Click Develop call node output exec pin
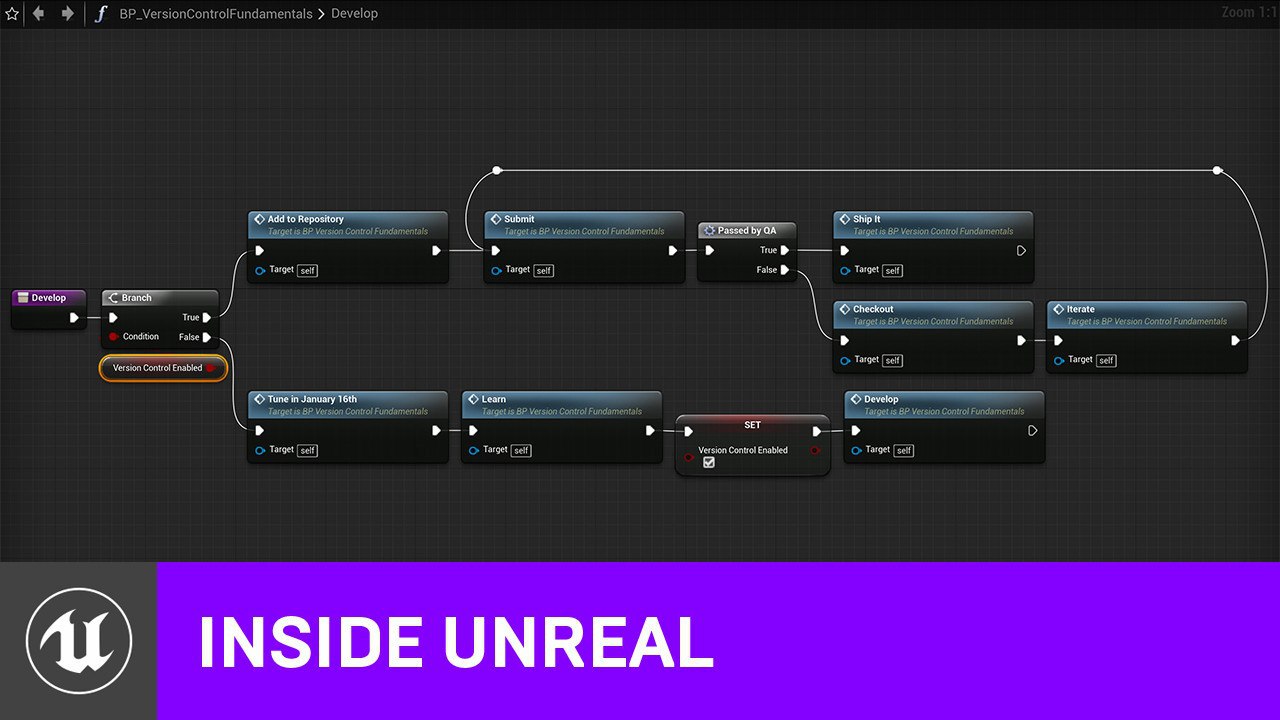 click(1032, 431)
